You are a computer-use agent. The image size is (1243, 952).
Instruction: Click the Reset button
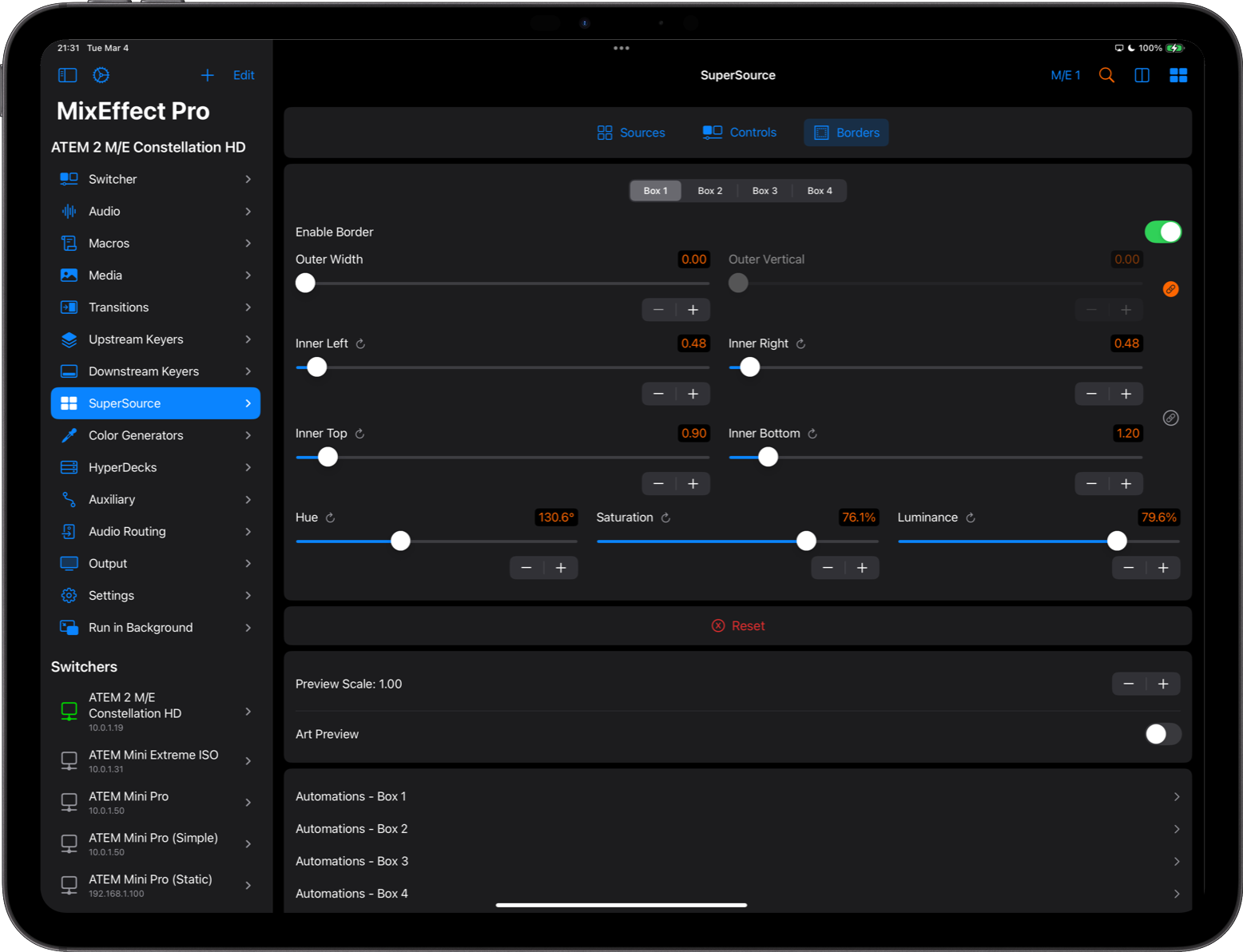point(738,626)
